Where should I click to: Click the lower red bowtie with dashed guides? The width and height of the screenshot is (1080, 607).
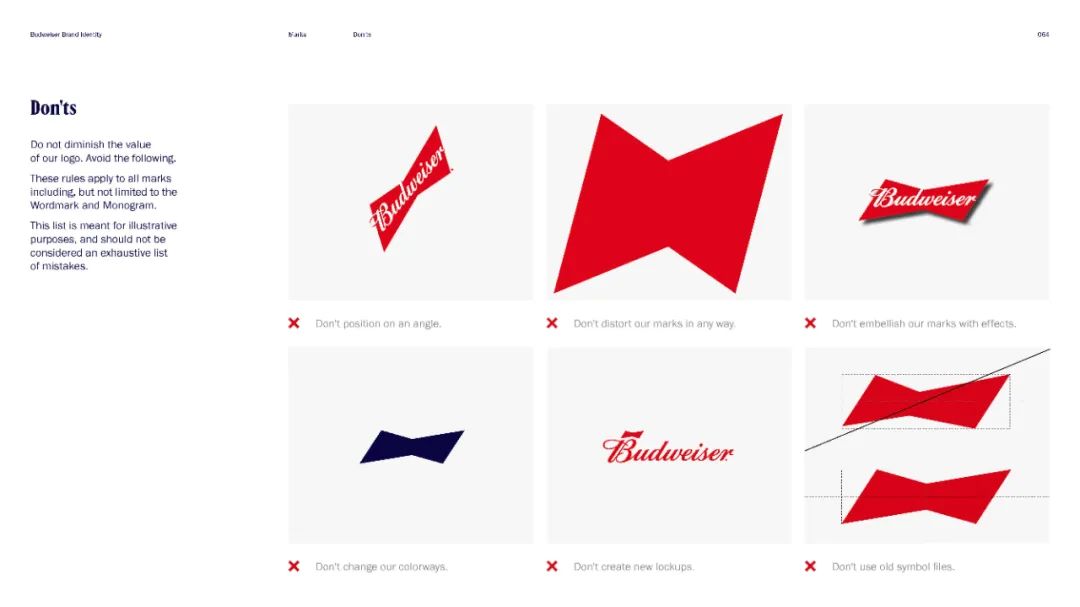click(x=926, y=496)
